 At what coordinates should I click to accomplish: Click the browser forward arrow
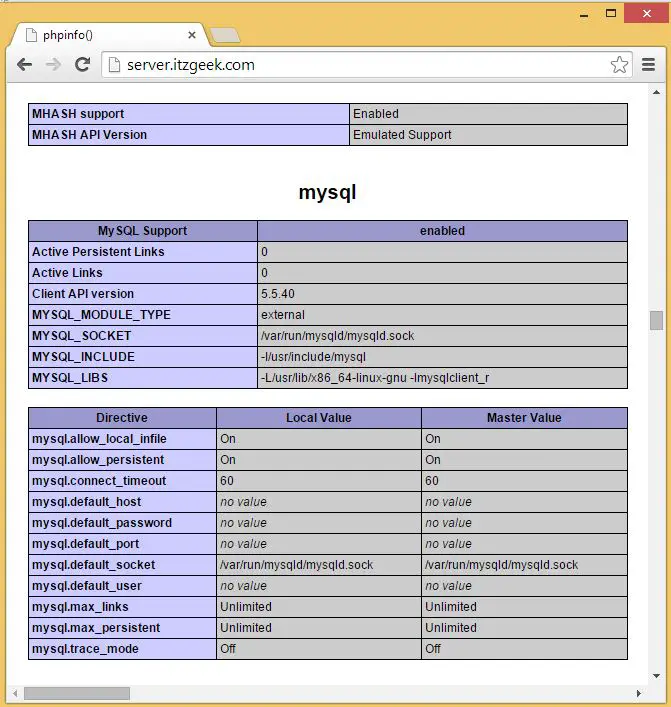[x=53, y=65]
